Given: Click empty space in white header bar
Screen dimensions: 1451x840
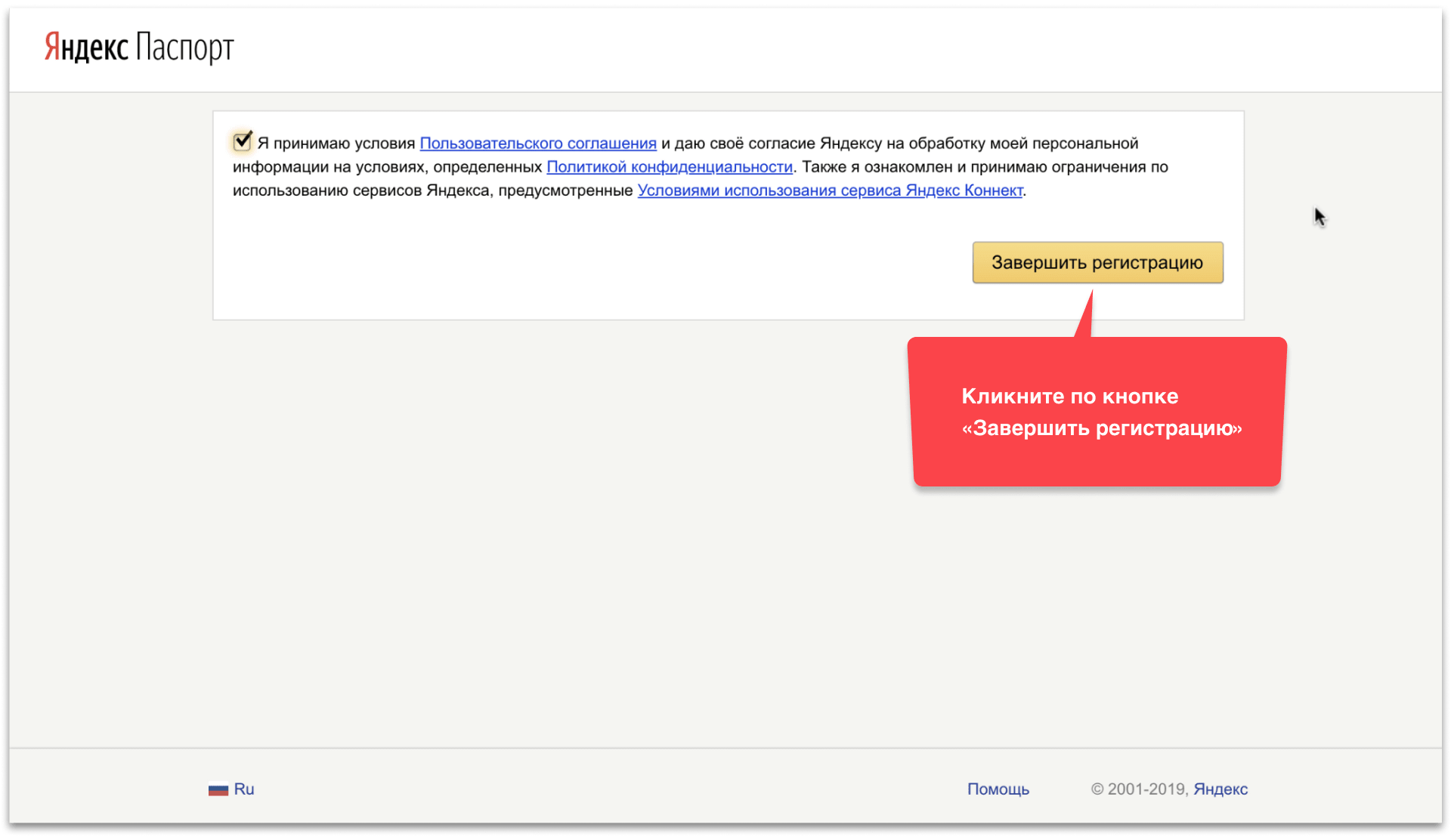Looking at the screenshot, I should [x=756, y=49].
